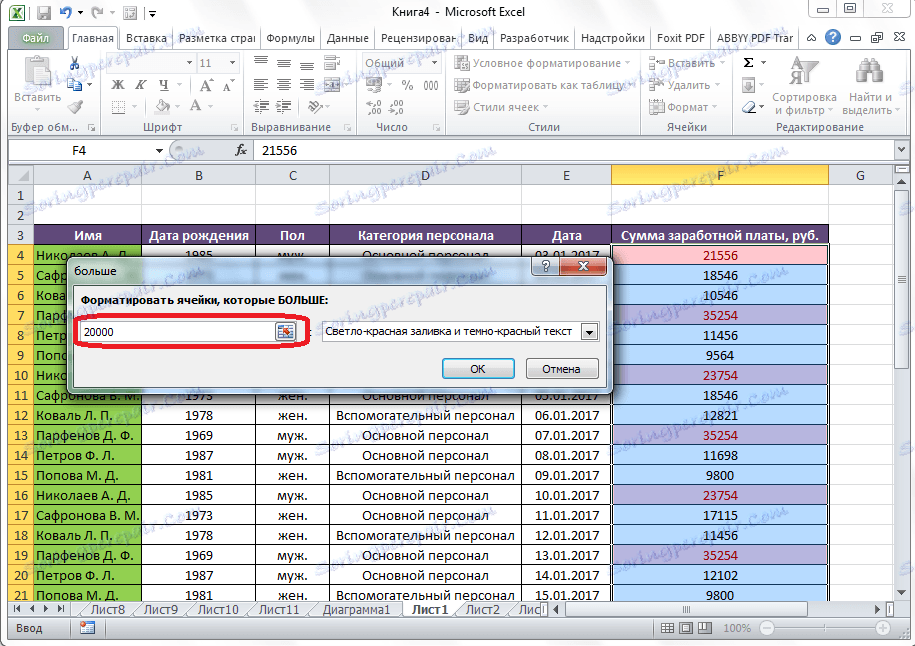Viewport: 915px width, 646px height.
Task: Click the Save icon in quick access toolbar
Action: pos(42,13)
